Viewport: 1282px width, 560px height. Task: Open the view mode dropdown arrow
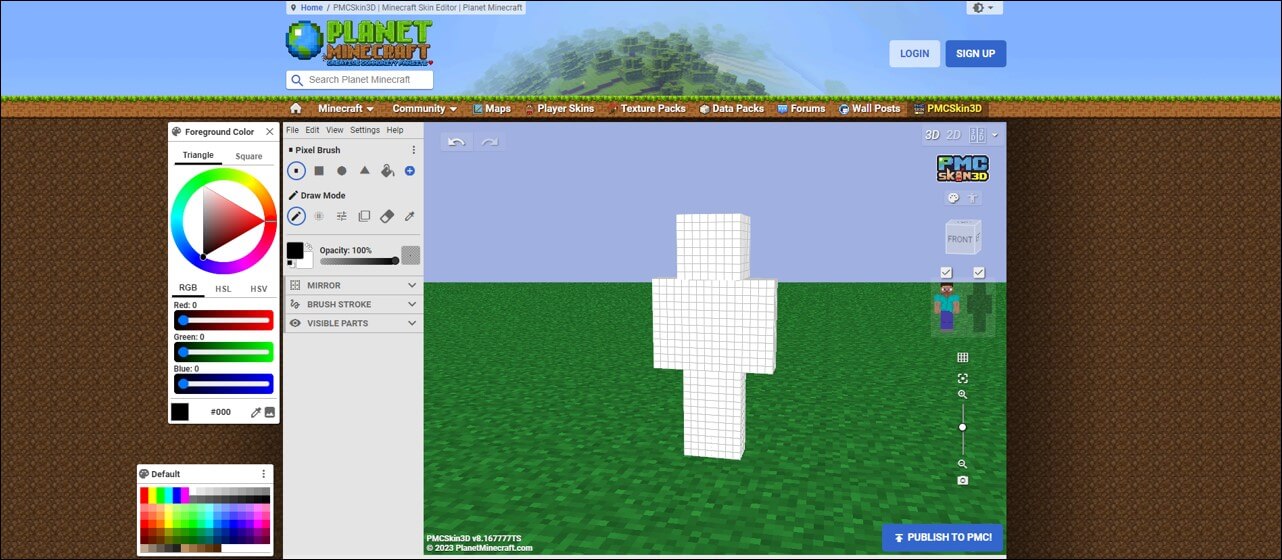coord(995,135)
